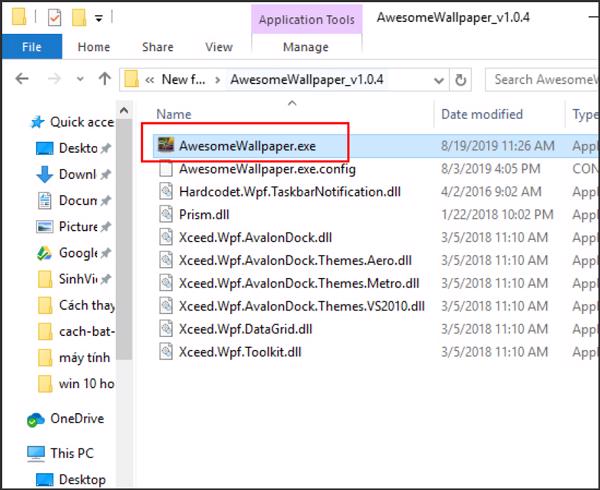Viewport: 600px width, 490px height.
Task: Click New folder icon in quick access toolbar
Action: click(79, 17)
